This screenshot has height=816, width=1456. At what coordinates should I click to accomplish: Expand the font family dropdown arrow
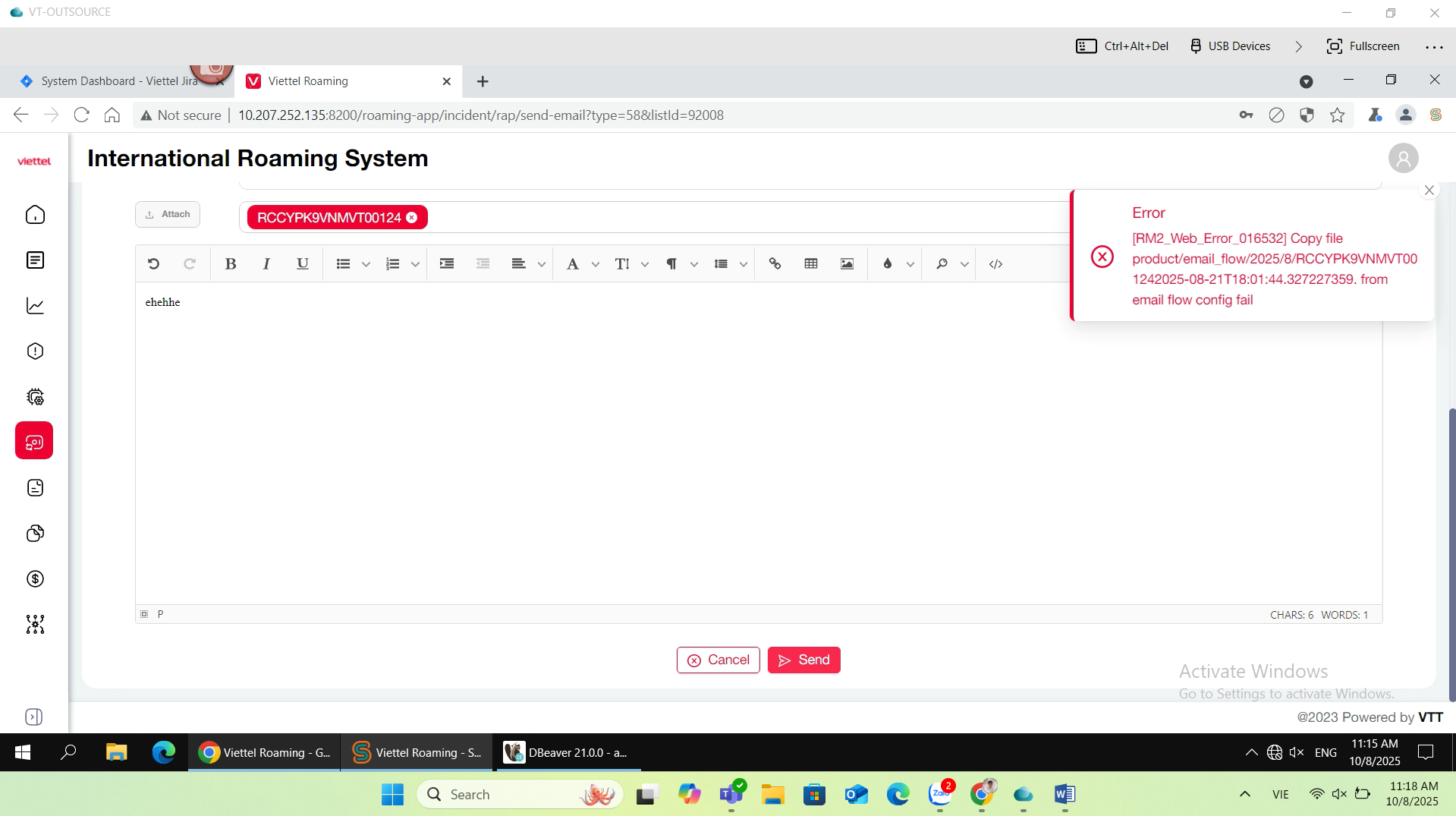click(596, 264)
